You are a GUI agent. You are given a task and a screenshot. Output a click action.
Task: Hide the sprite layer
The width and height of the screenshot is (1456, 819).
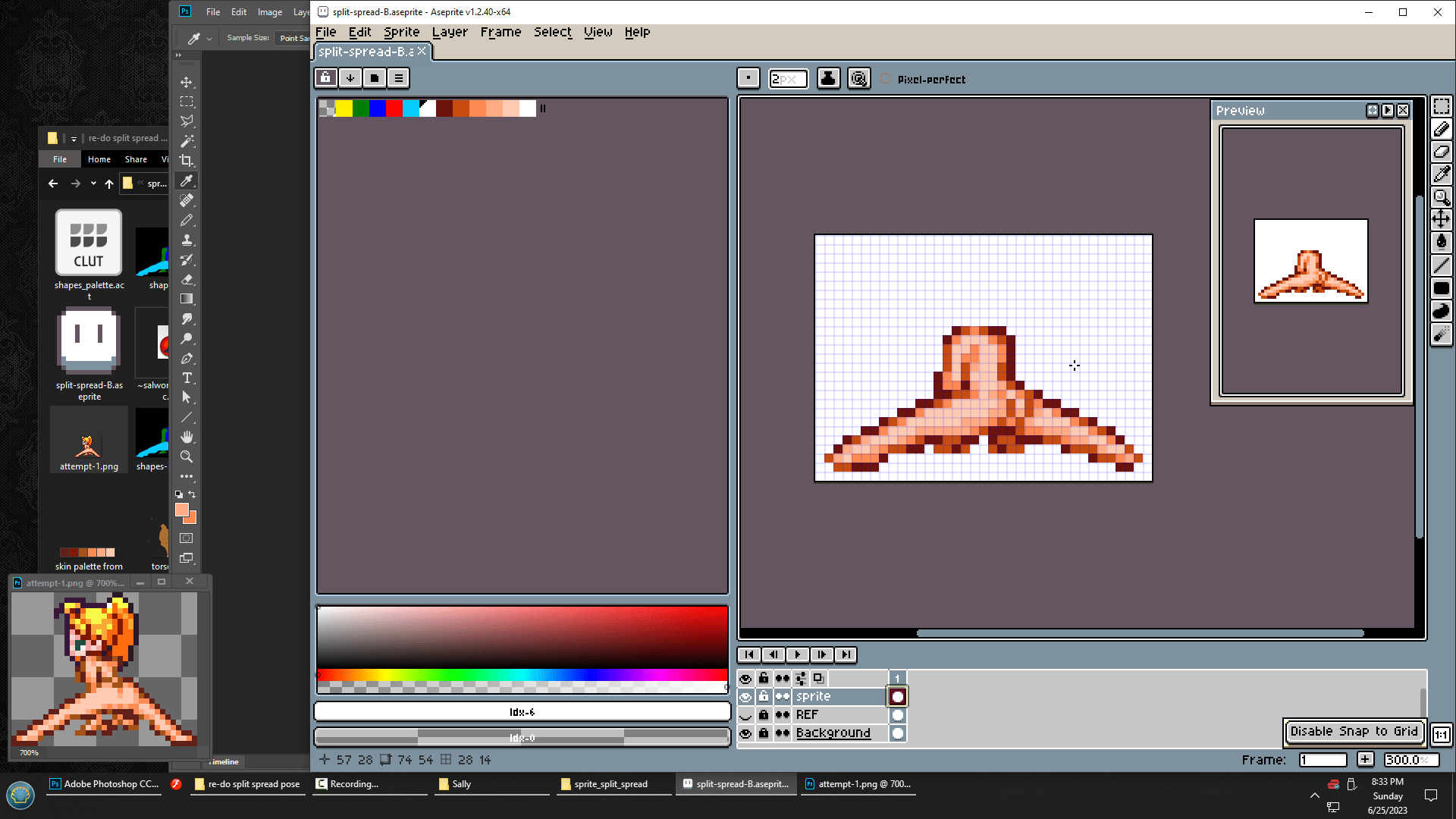[745, 697]
